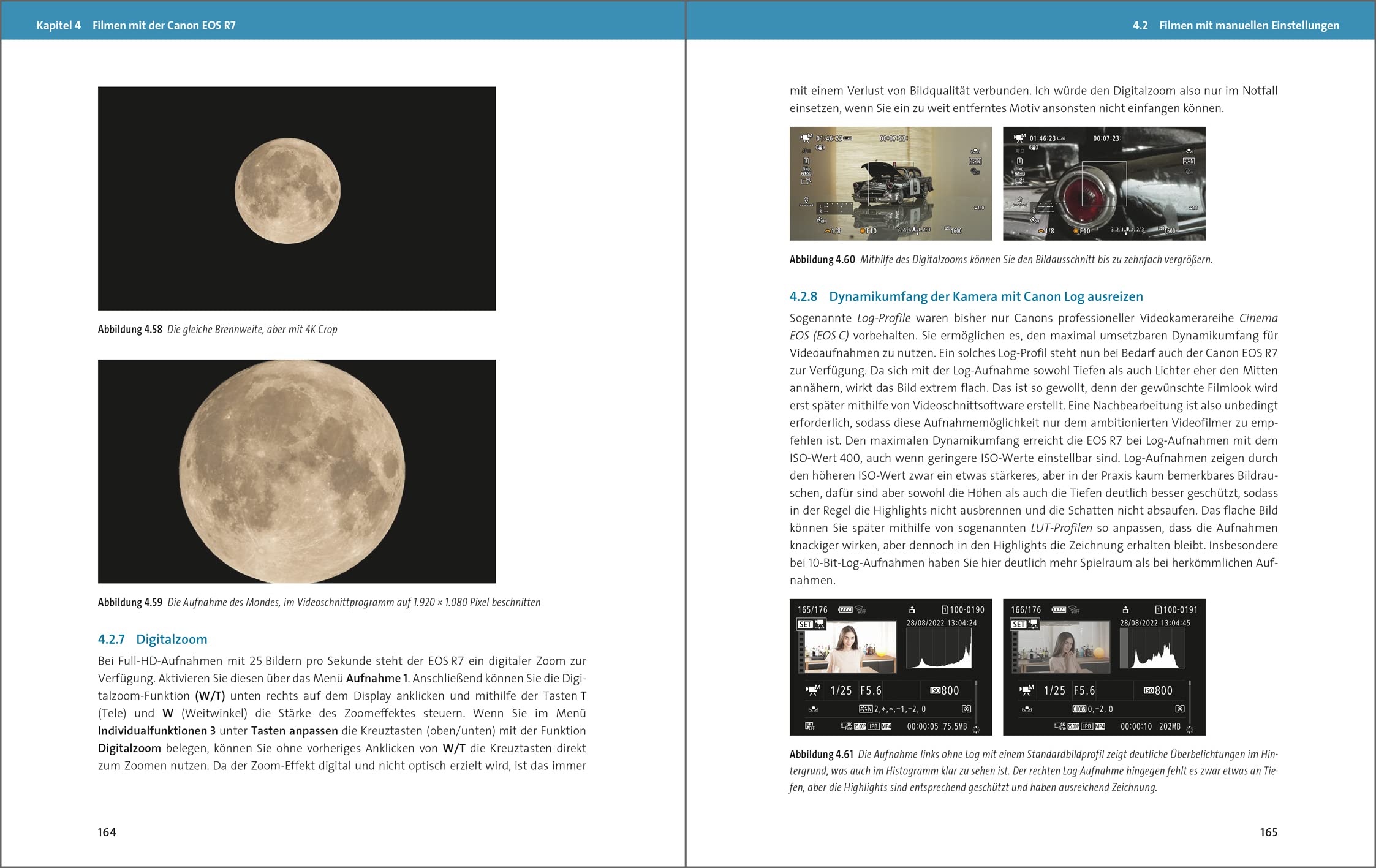Select the battery icon on the 166/176 screen

tap(1059, 609)
